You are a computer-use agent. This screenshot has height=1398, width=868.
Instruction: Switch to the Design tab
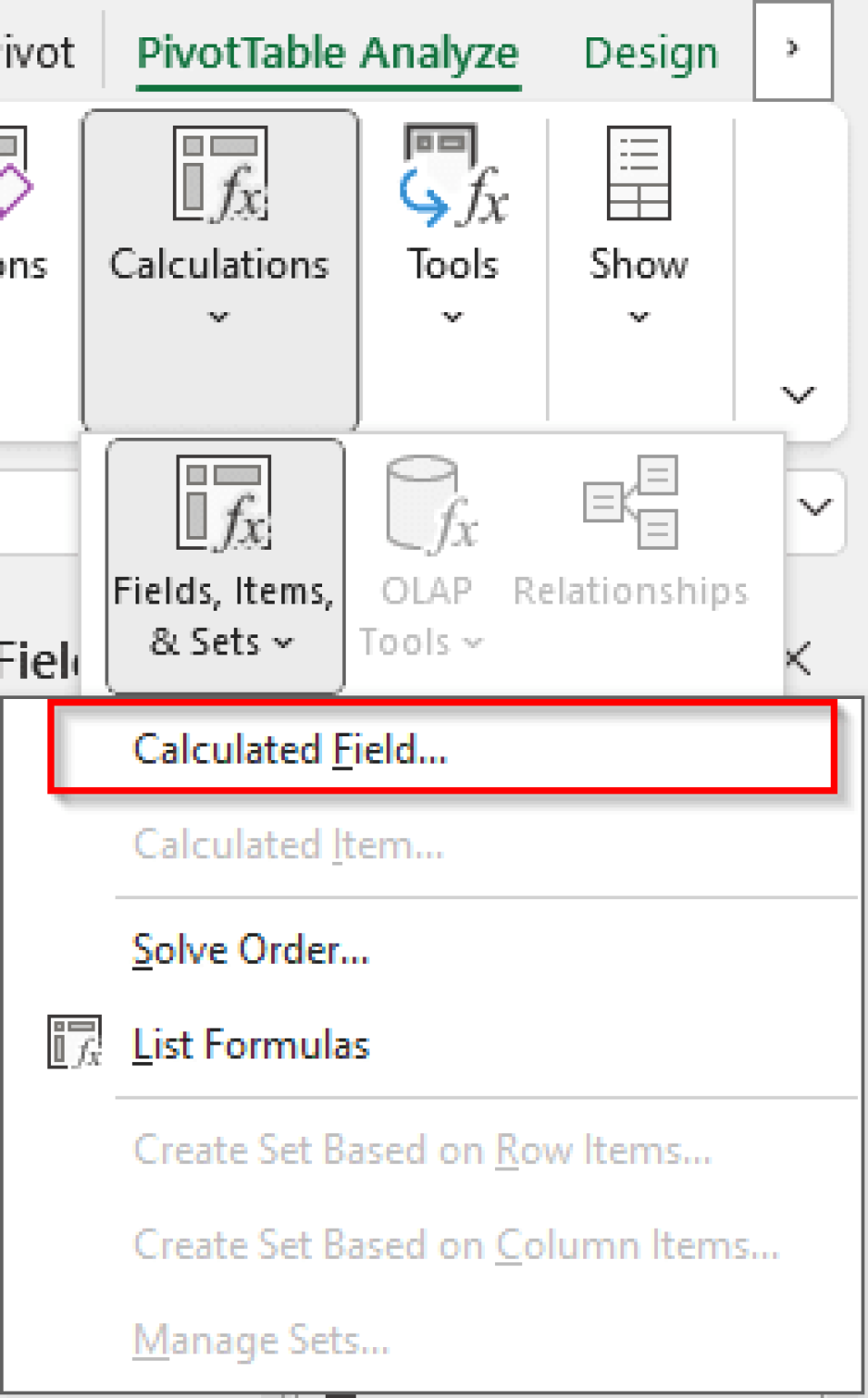(650, 52)
